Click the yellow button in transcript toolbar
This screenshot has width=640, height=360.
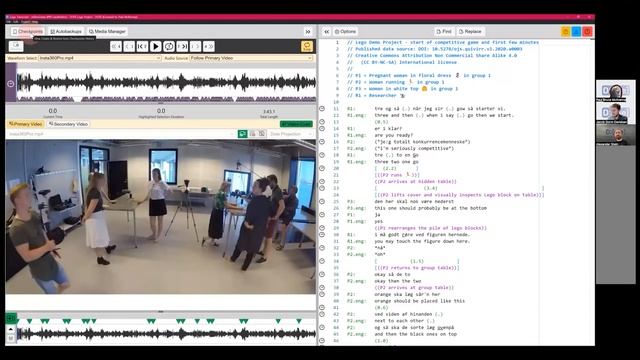(x=565, y=31)
